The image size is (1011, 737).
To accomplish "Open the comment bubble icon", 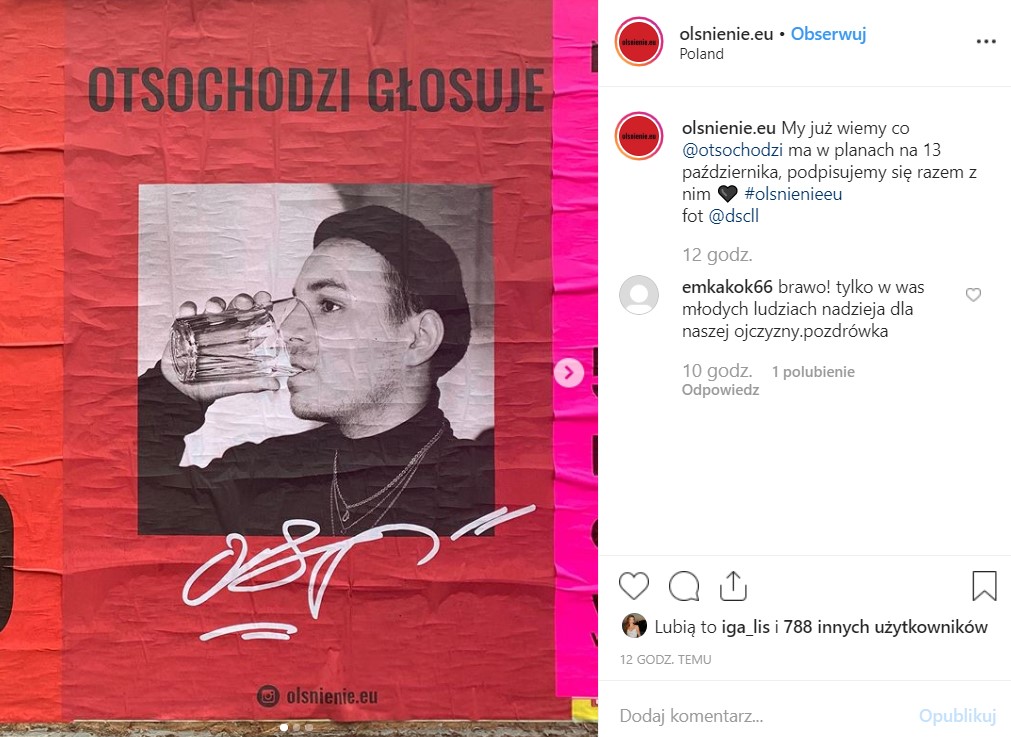I will coord(683,586).
